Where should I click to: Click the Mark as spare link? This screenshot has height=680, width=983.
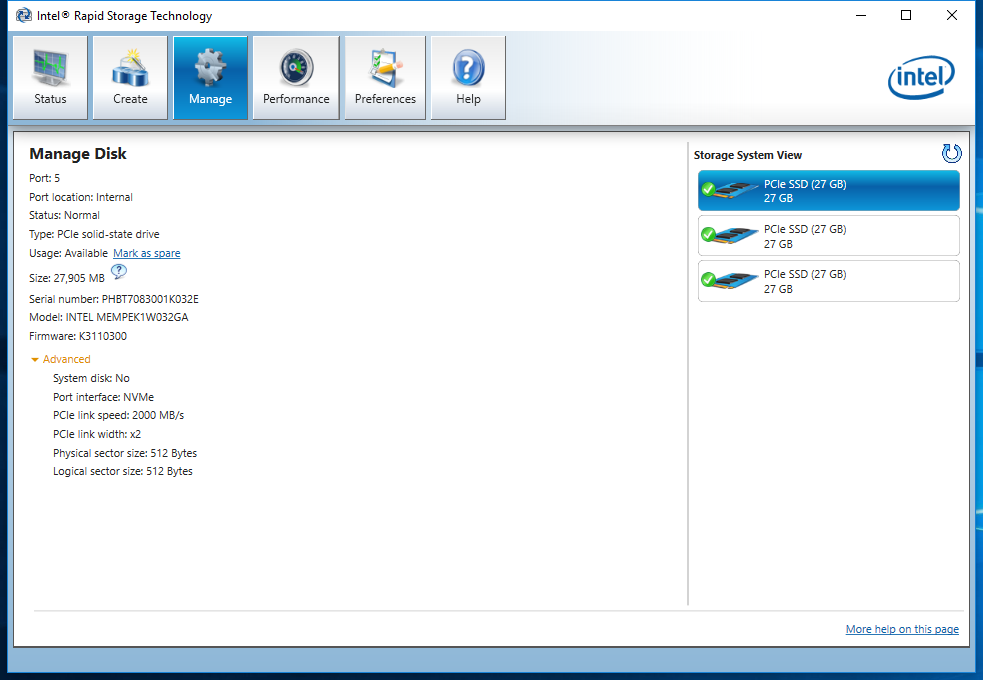pyautogui.click(x=147, y=253)
